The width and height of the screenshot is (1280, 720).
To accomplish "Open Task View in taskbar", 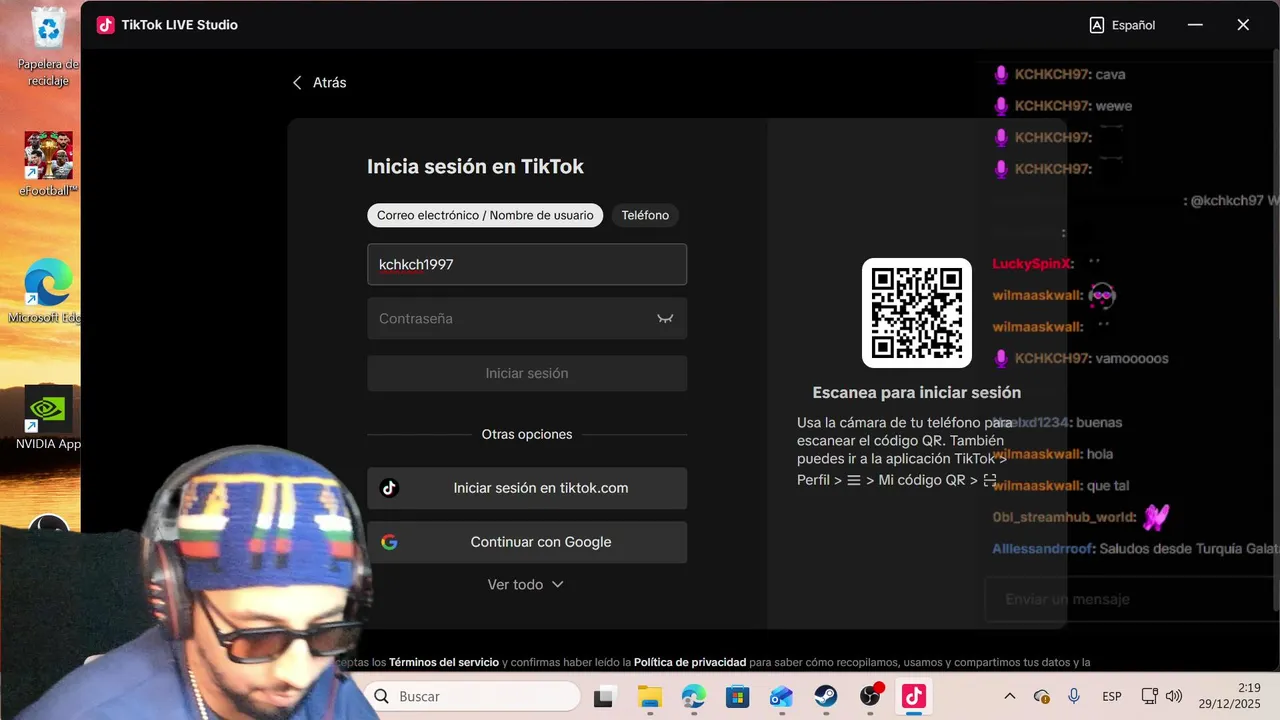I will 604,697.
